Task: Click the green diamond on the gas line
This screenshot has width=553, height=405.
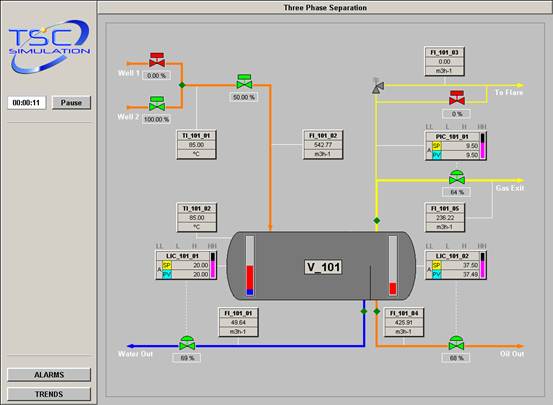Action: click(x=377, y=220)
